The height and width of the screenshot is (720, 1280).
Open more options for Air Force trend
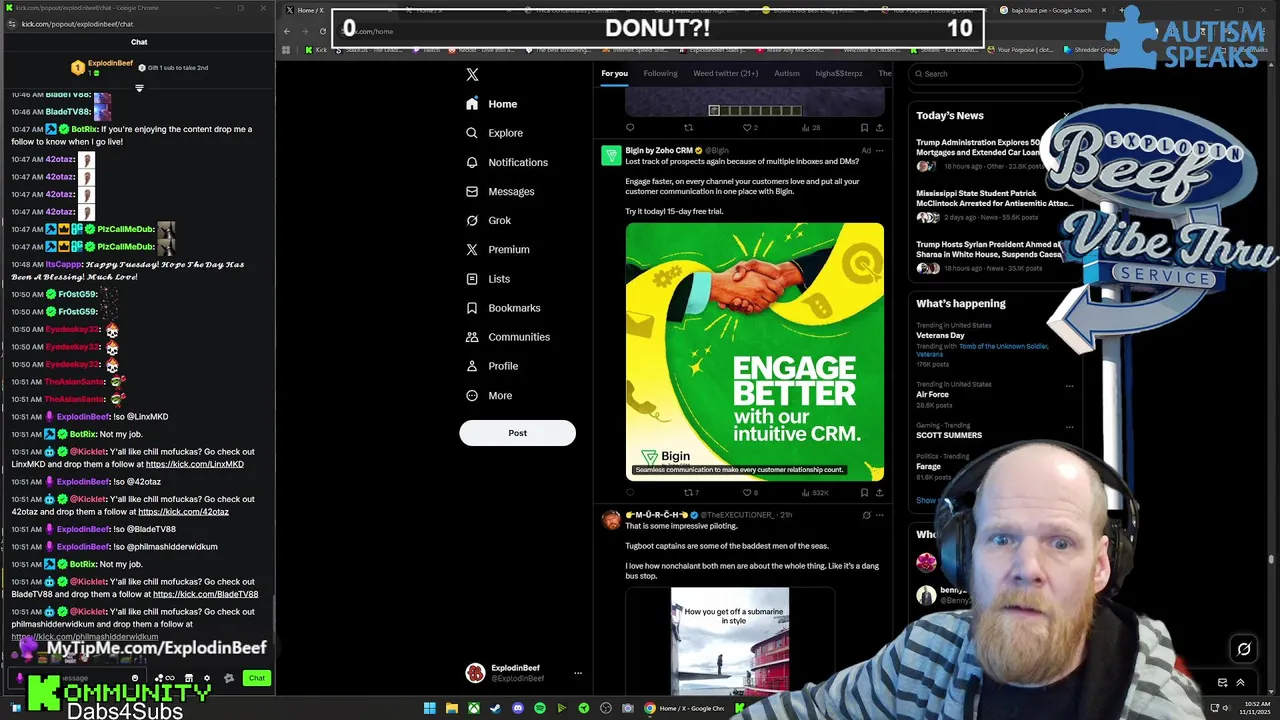1069,385
